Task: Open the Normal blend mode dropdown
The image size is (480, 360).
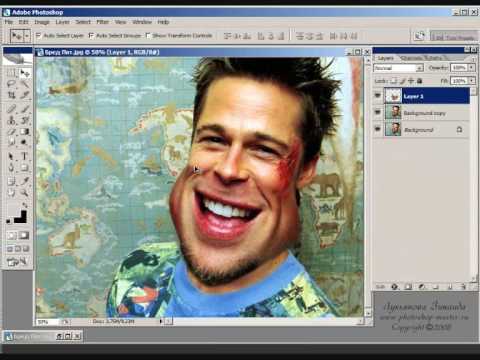Action: coord(398,68)
